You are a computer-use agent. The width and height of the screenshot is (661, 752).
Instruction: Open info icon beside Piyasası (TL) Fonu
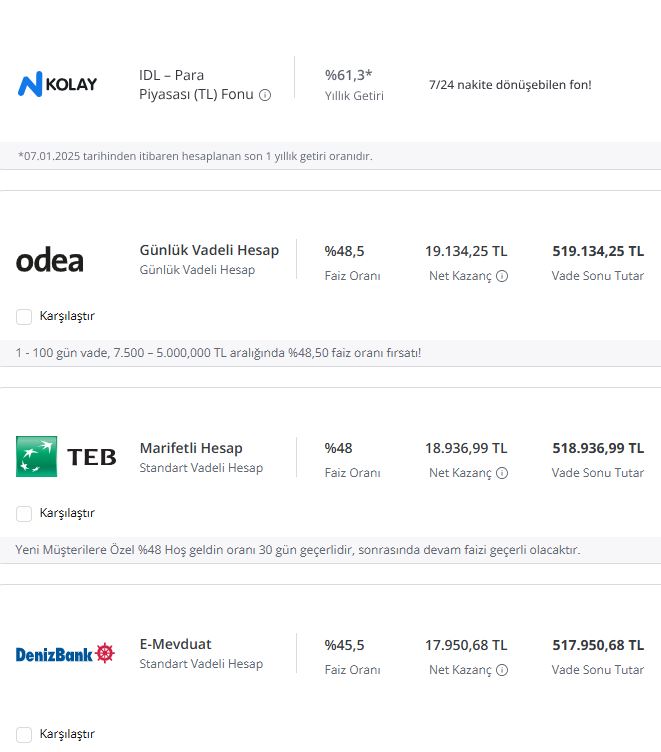pos(265,95)
